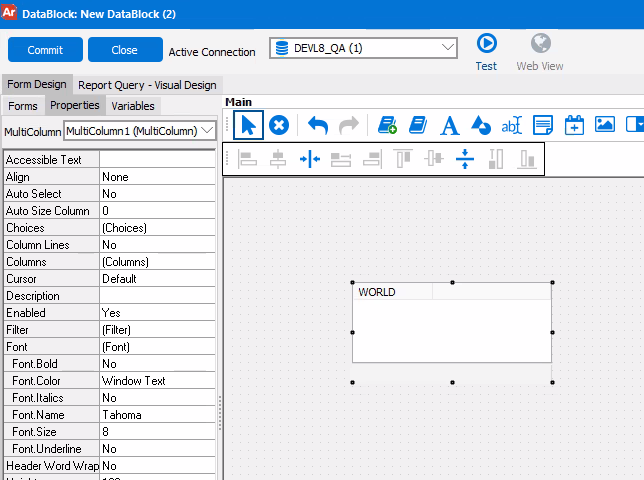
Task: Open the Active Connection DEVL8_QA dropdown
Action: click(448, 48)
